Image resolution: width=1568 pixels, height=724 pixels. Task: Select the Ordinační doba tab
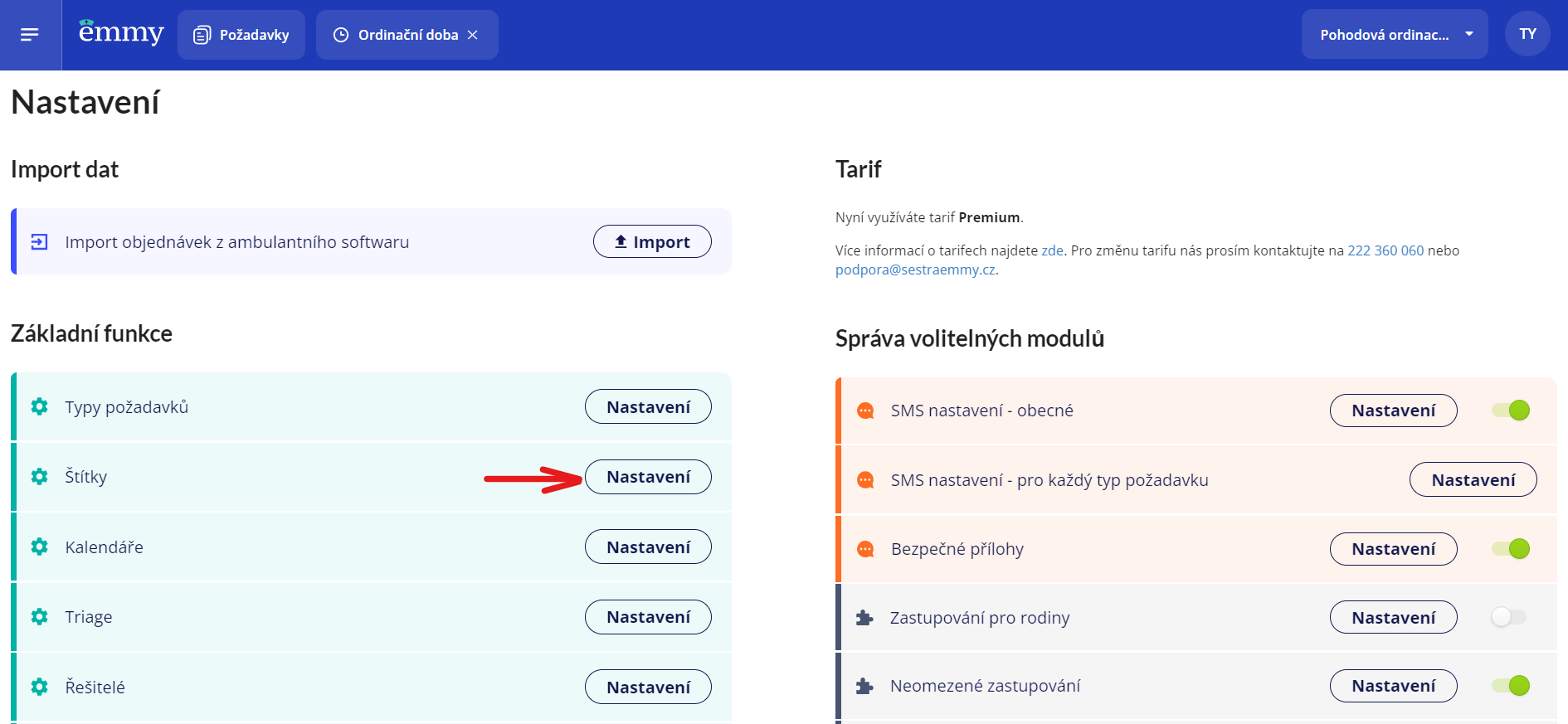(x=397, y=35)
